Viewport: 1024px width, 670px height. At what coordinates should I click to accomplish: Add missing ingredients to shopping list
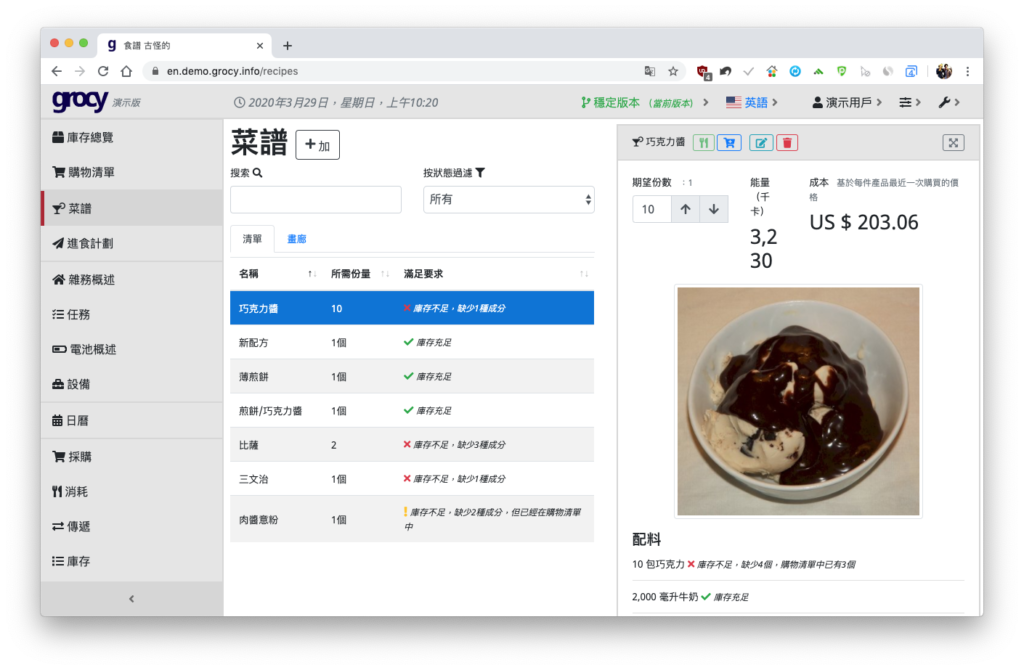729,142
